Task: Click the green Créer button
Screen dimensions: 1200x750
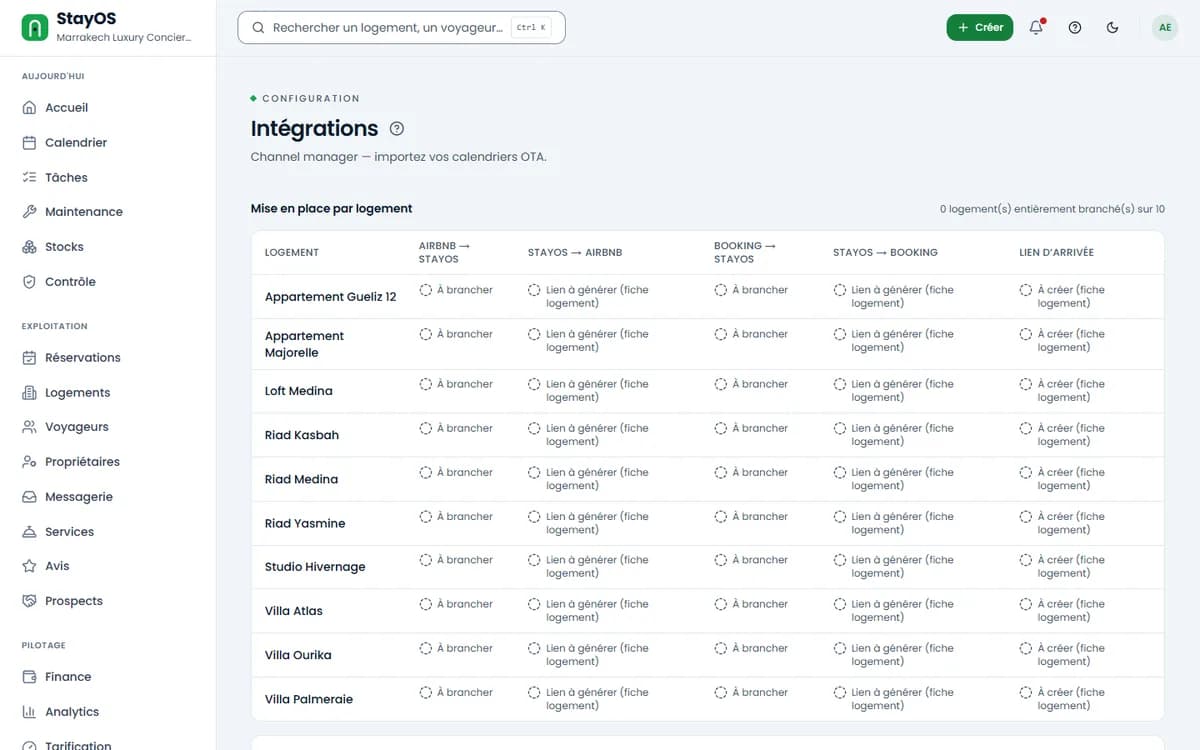Action: point(980,28)
